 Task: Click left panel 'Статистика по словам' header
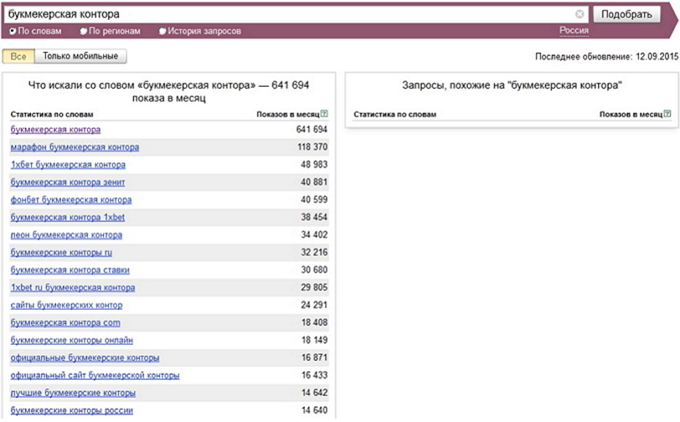coord(52,114)
